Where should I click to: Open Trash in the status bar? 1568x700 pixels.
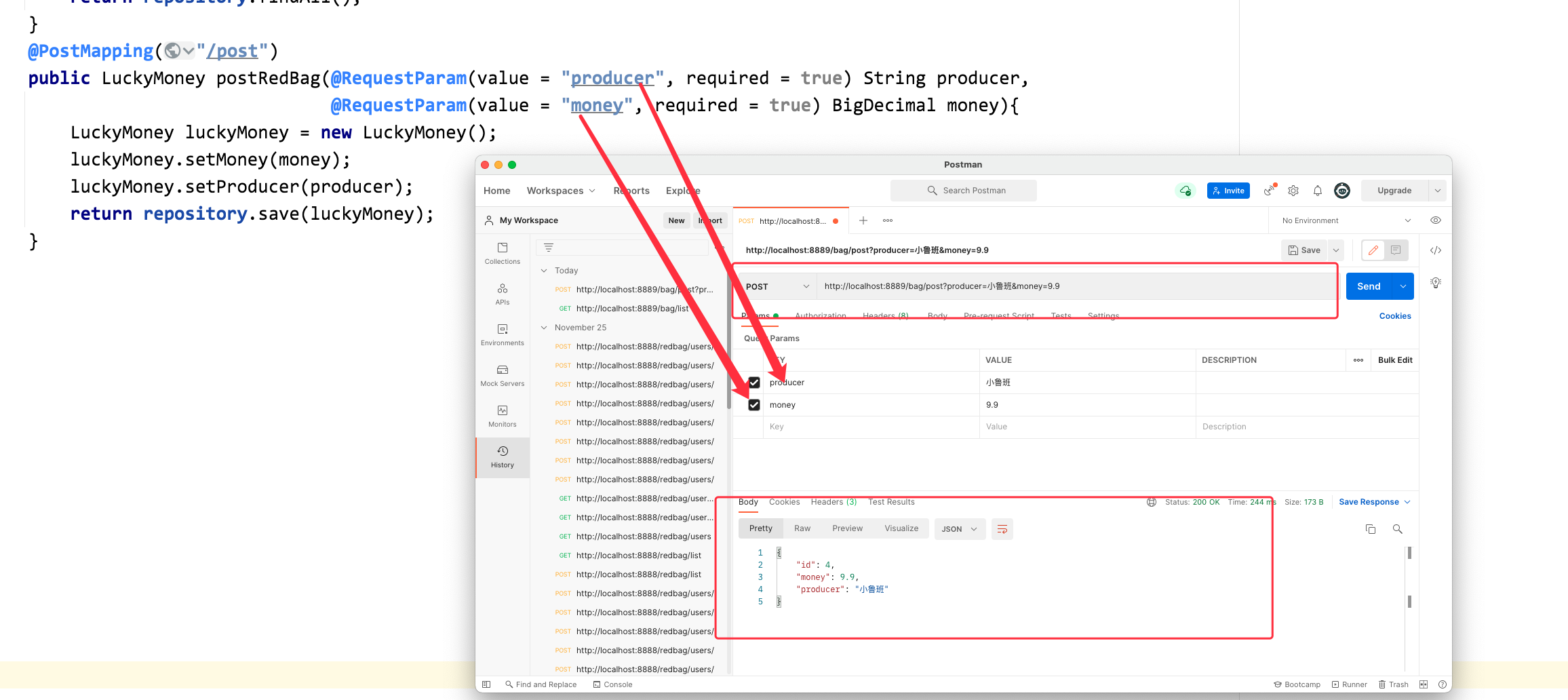tap(1393, 684)
